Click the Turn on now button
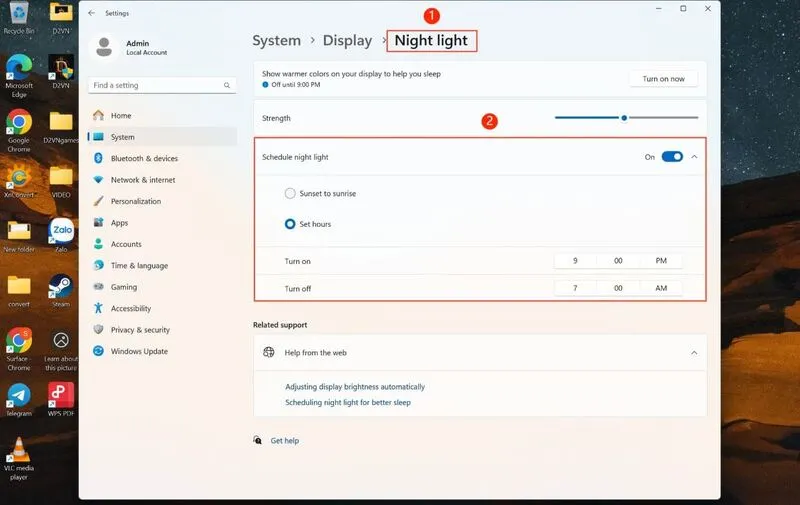This screenshot has width=800, height=505. [663, 79]
